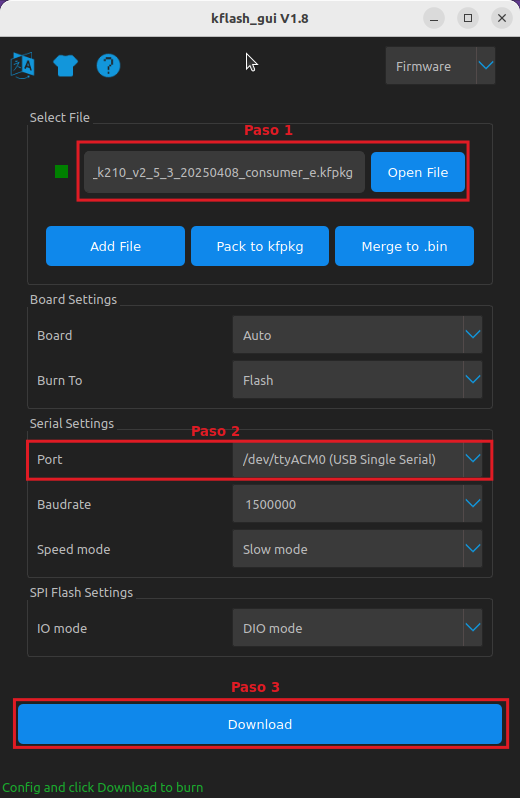This screenshot has width=520, height=798.
Task: Click the Download button to burn
Action: (x=260, y=724)
